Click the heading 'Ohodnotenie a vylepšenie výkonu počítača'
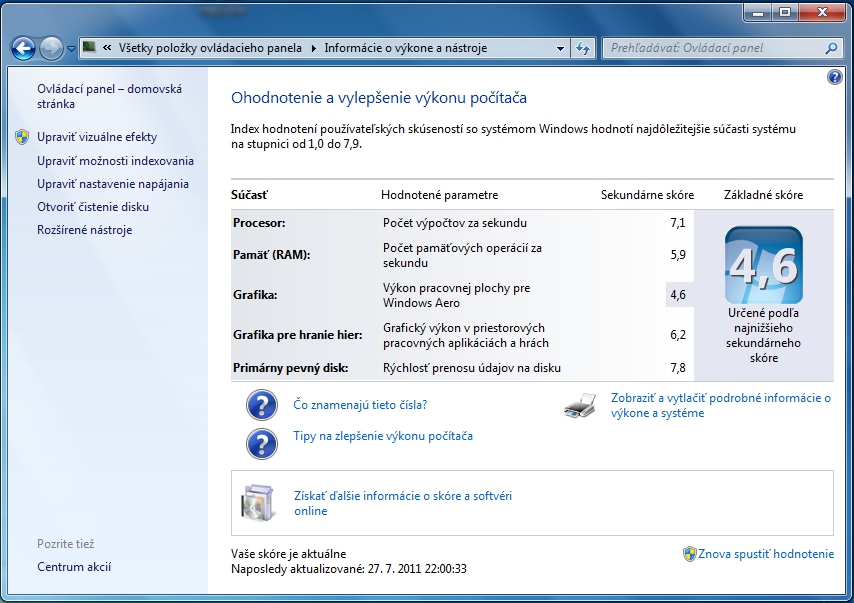 379,98
